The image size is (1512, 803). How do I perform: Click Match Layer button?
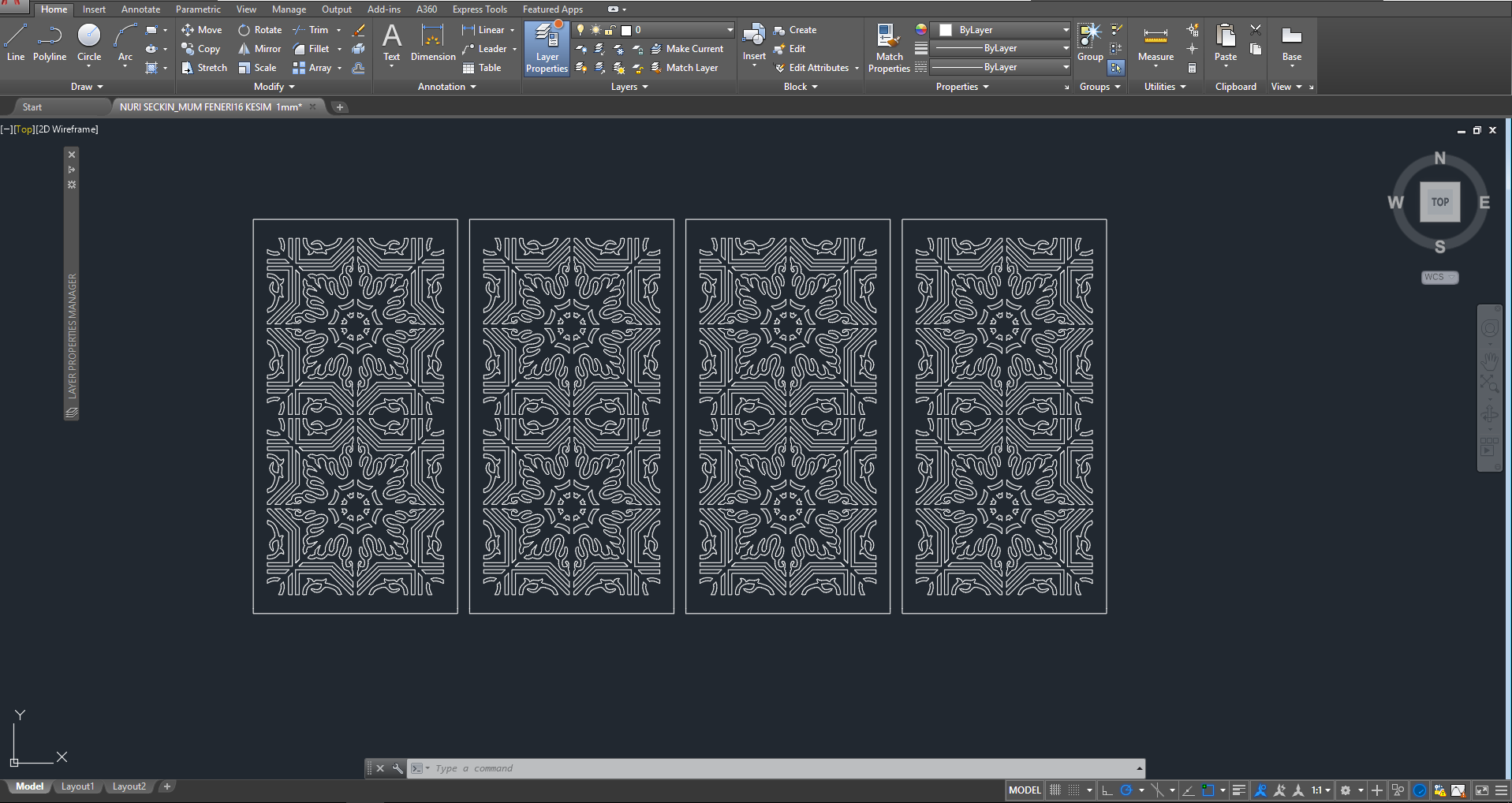(685, 68)
